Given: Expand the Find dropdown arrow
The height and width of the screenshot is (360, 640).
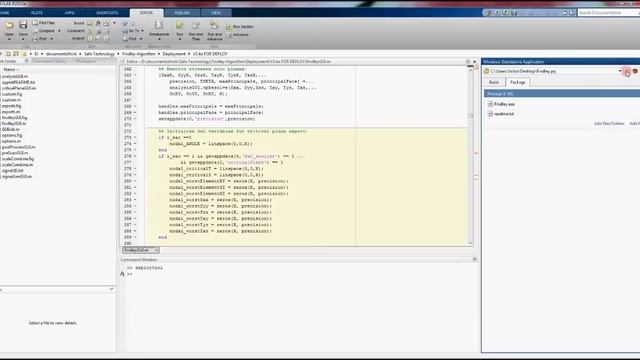Looking at the screenshot, I should (141, 39).
